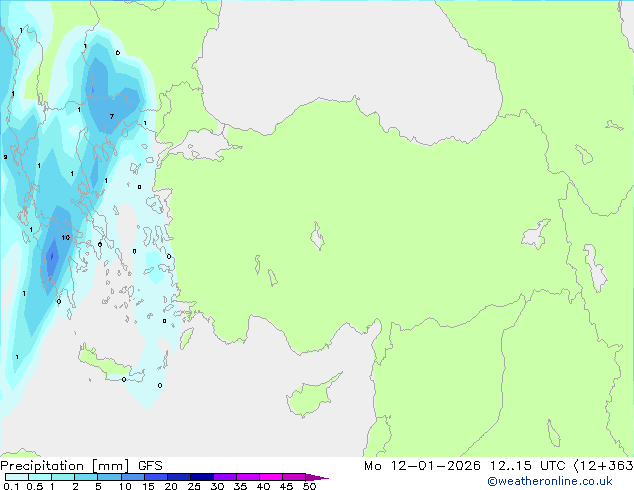Click the 2–5 mm legend color swatch
634x490 pixels.
coord(86,477)
